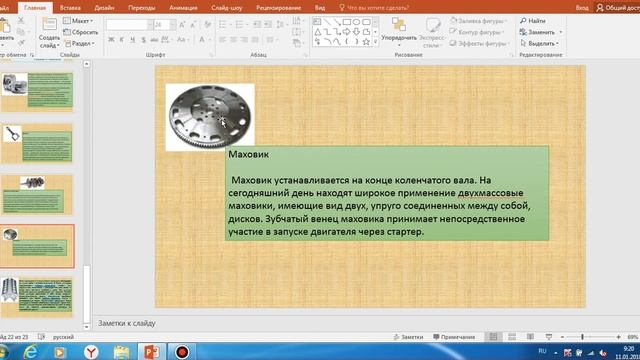This screenshot has height=360, width=640.
Task: Click Сбросить to reset the slide
Action: tap(80, 32)
